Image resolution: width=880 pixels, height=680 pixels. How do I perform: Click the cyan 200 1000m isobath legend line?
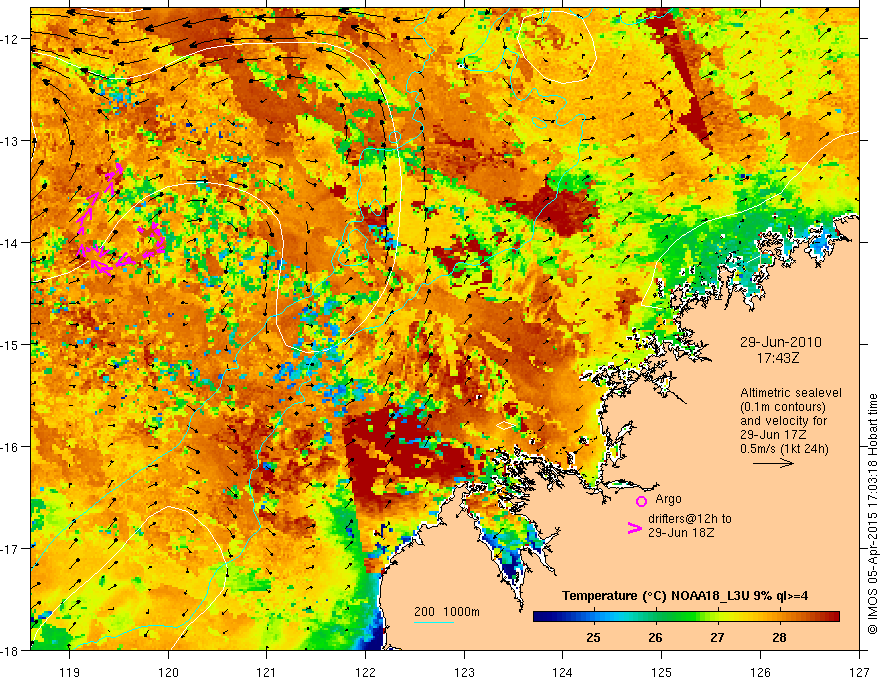coord(434,622)
